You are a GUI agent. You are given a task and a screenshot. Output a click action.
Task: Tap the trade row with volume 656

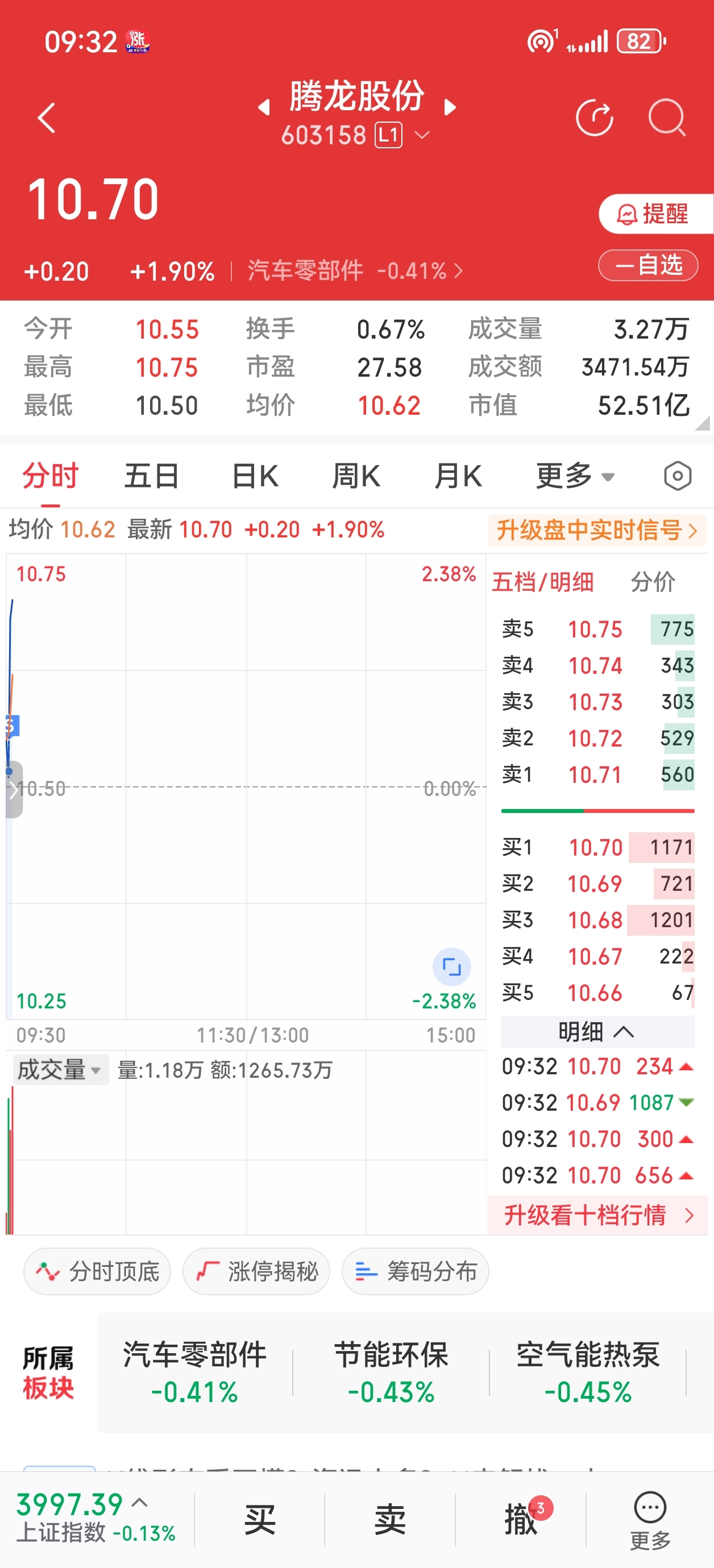coord(597,1175)
